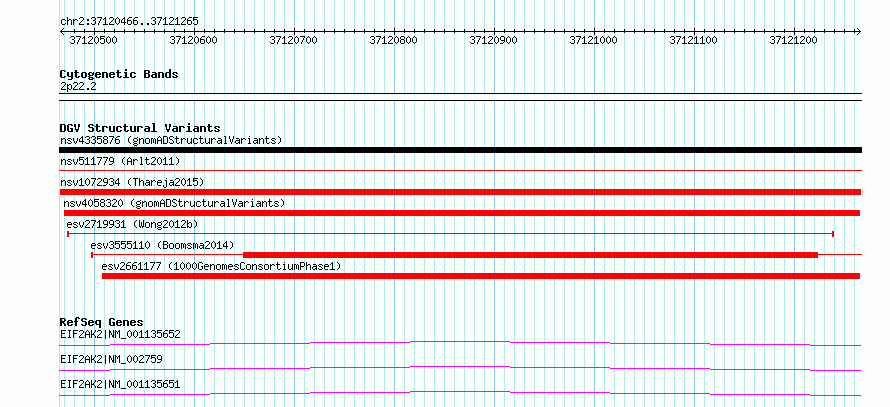Click the red bar of esv2661177

[481, 276]
